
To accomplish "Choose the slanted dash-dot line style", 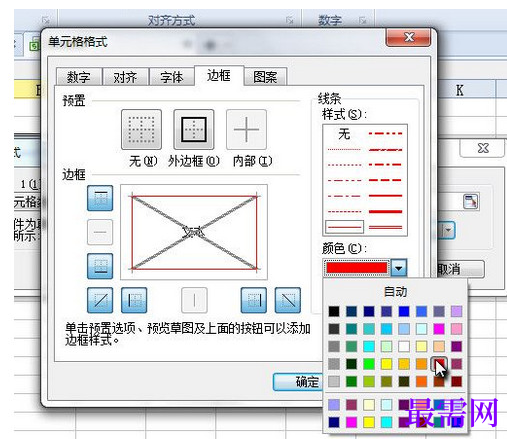I will [x=386, y=150].
